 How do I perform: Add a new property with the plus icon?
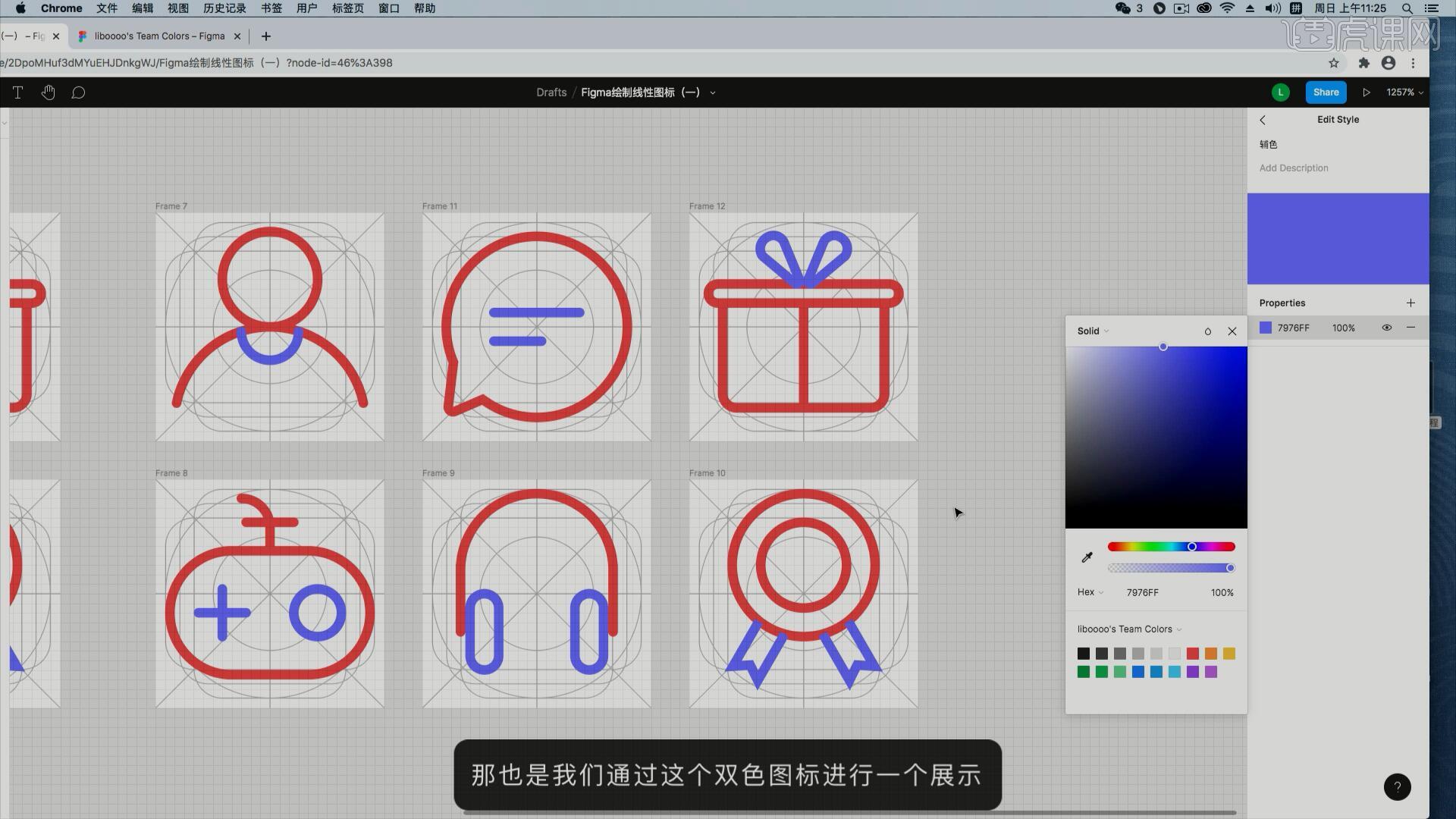1410,303
